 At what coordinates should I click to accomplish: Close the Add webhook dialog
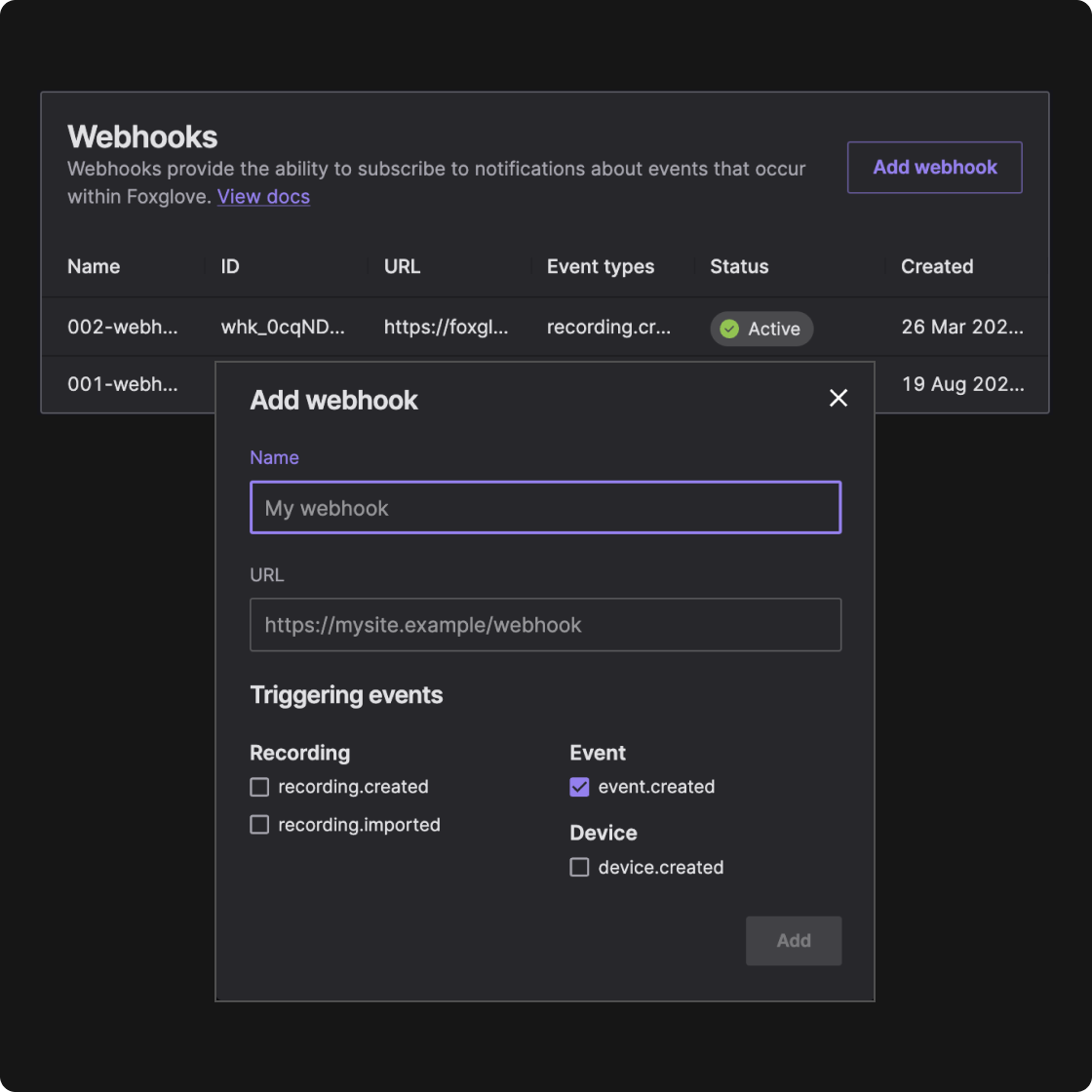click(838, 398)
